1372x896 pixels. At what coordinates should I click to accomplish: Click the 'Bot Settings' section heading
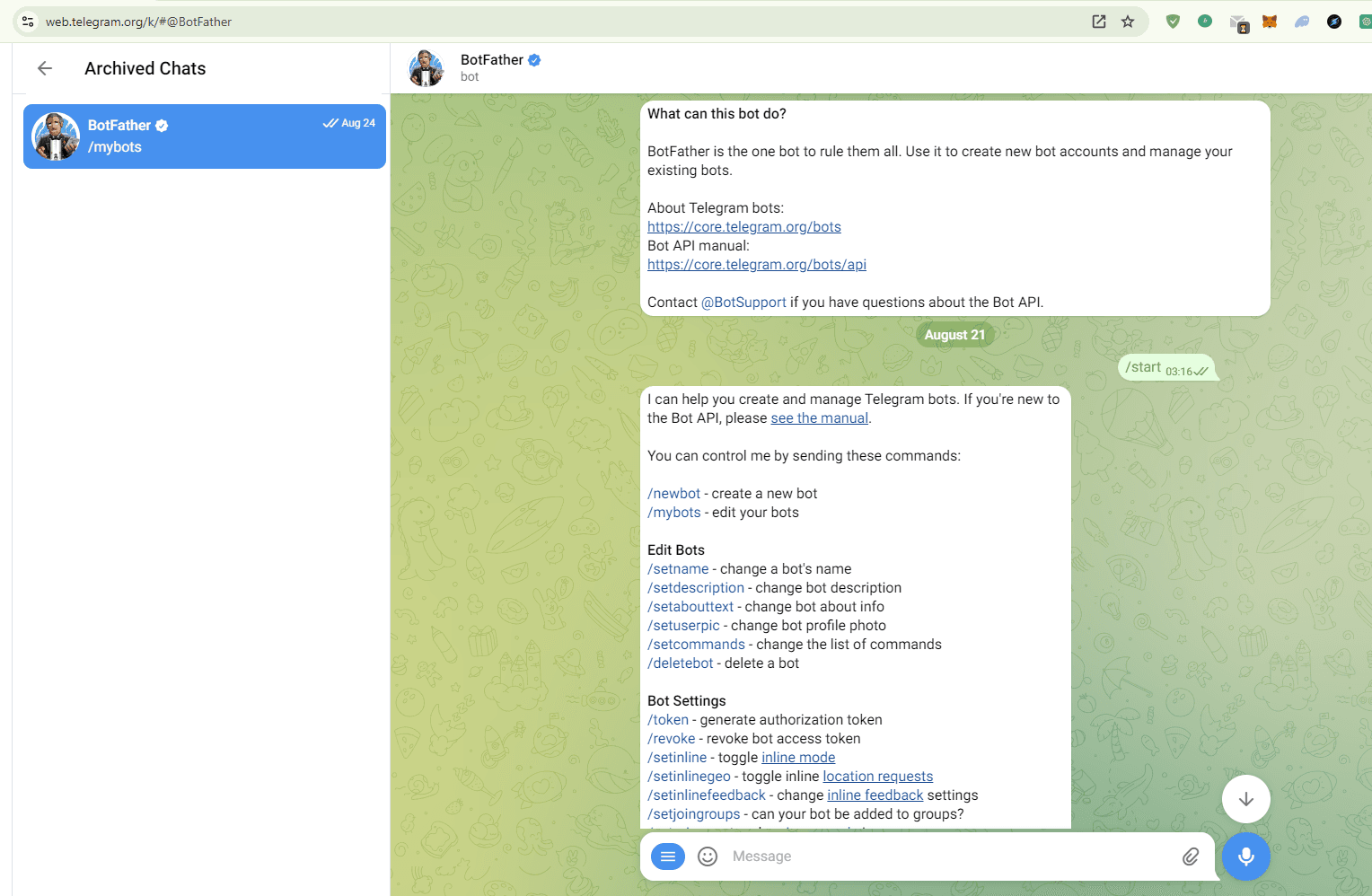[x=687, y=701]
